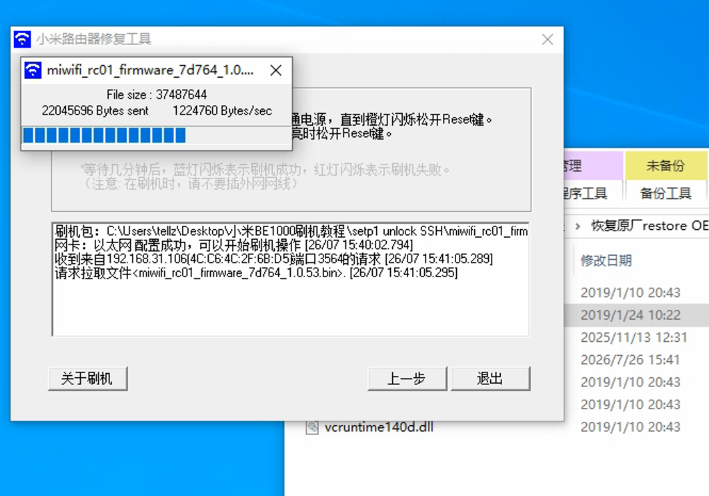Open the 备份工具 ribbon tab in Explorer
This screenshot has height=496, width=709.
(665, 194)
